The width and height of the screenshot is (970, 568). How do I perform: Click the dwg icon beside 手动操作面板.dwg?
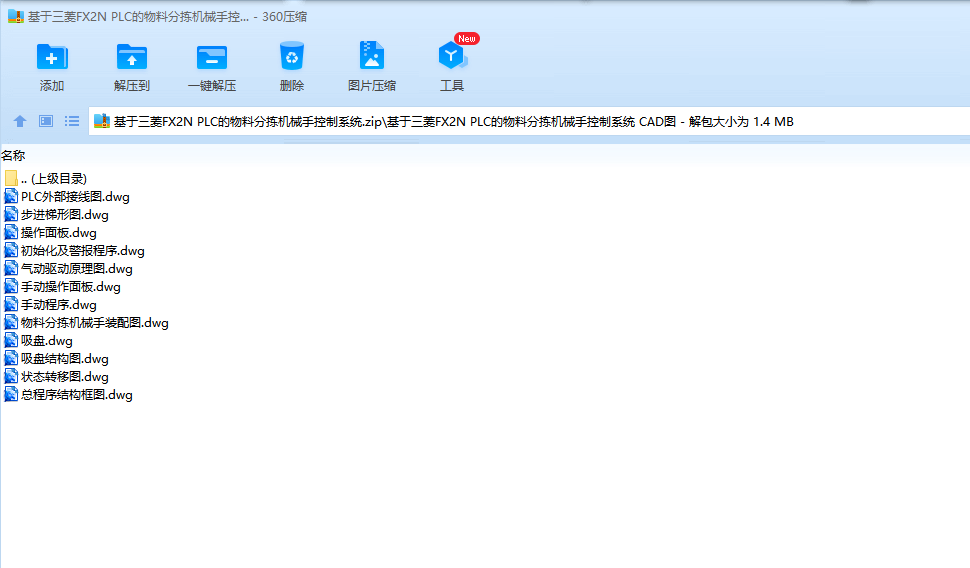[11, 286]
